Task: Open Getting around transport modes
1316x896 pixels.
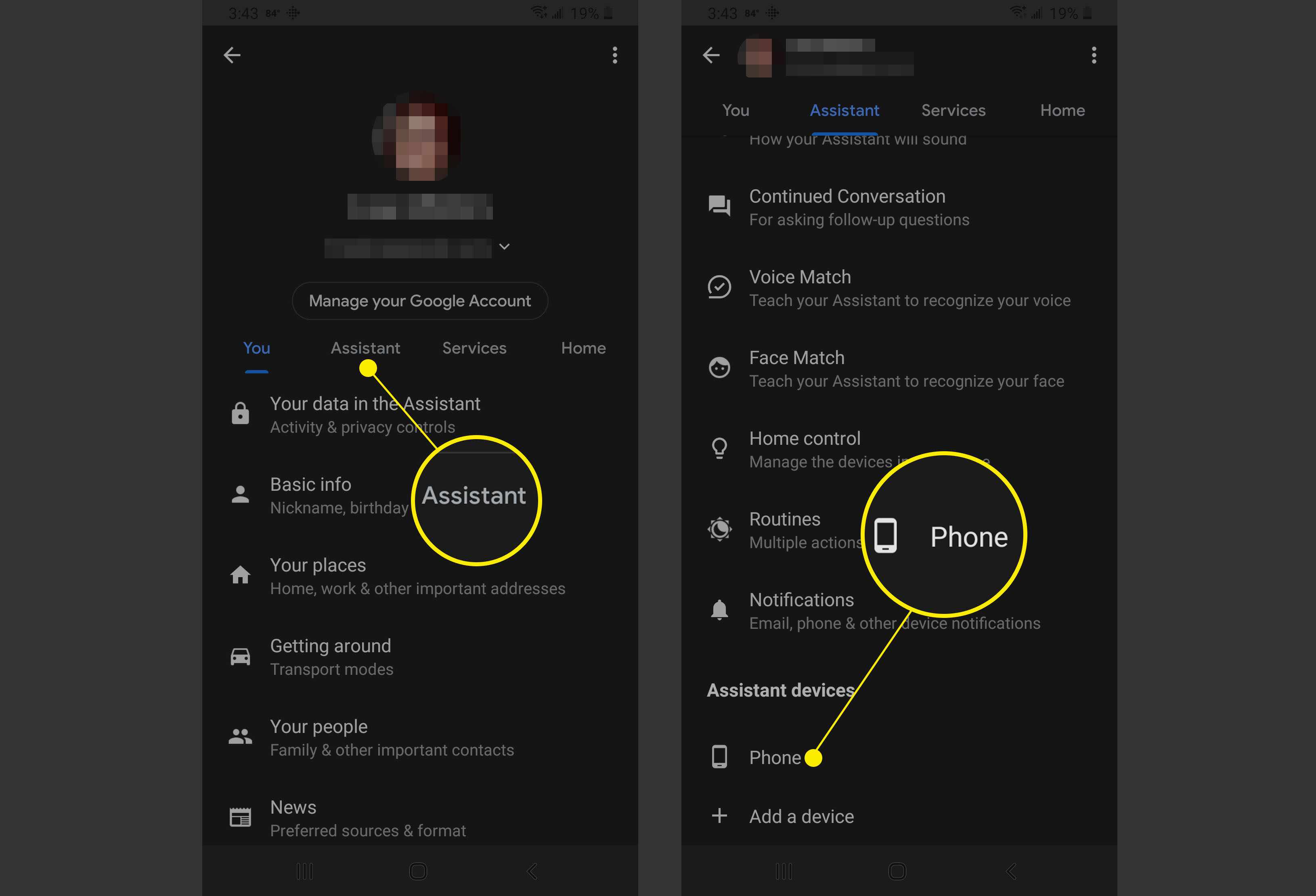Action: (x=419, y=657)
